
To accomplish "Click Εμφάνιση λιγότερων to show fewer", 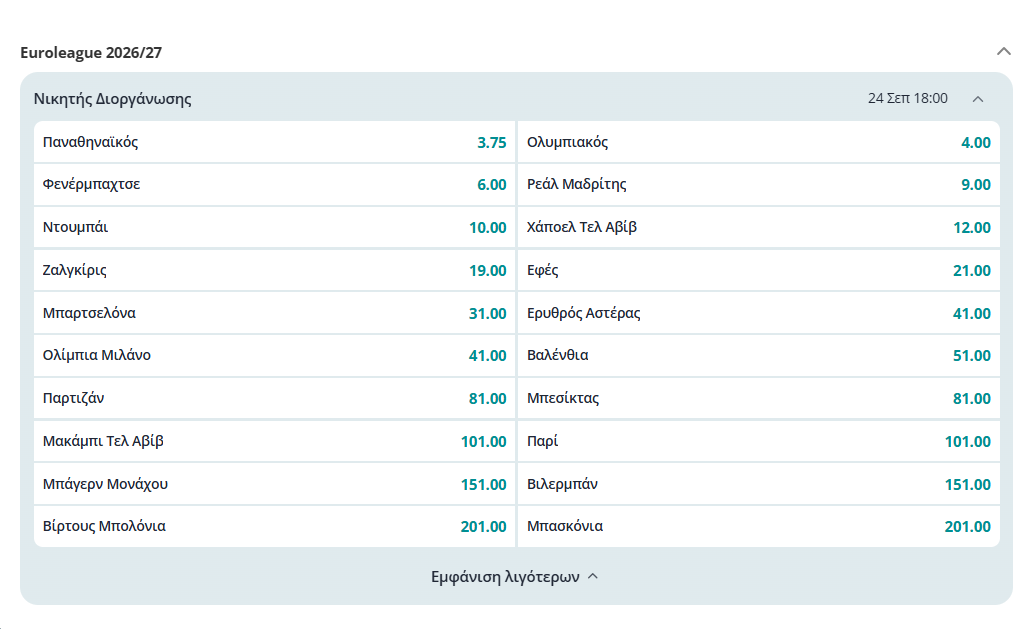I will (x=514, y=576).
